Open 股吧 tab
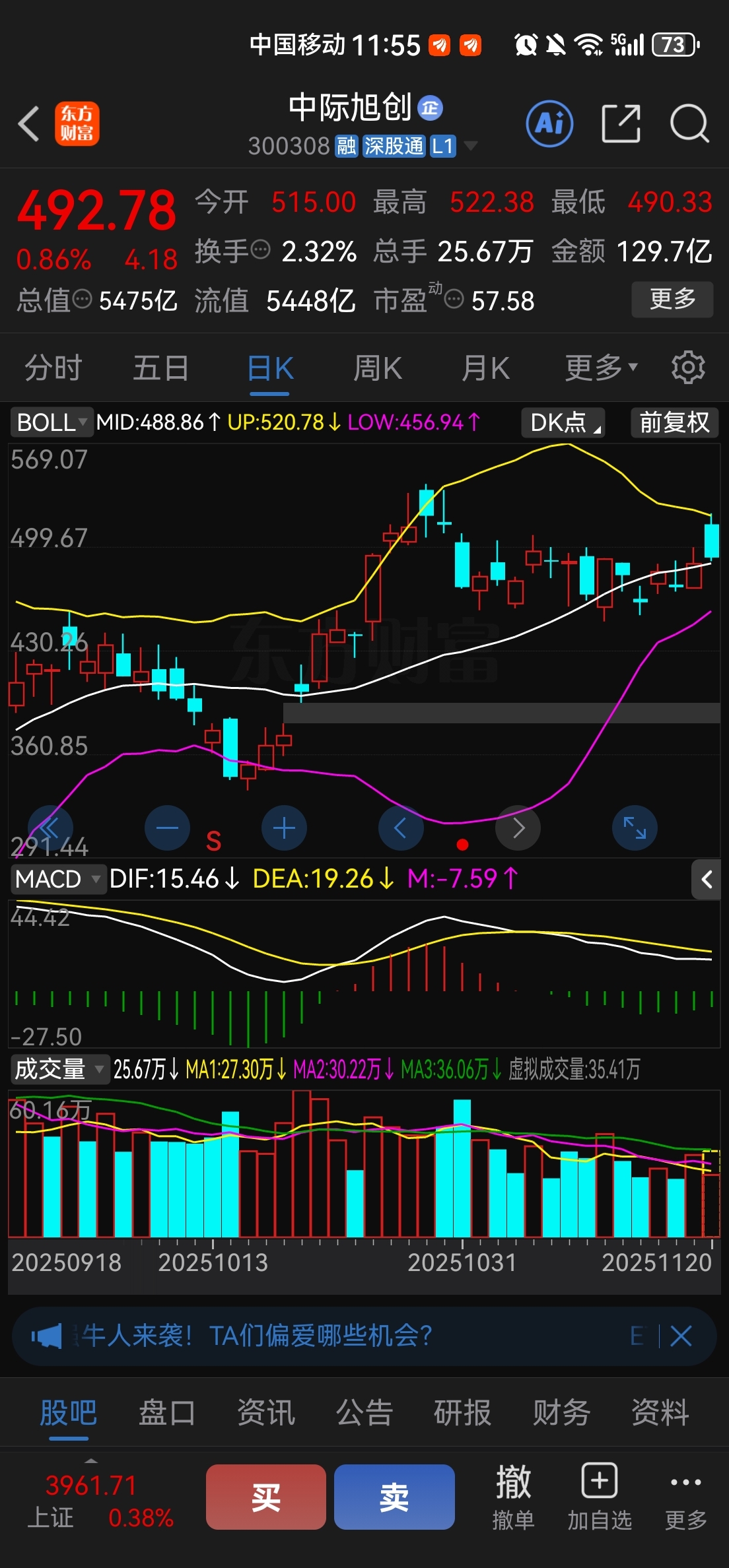 68,1413
